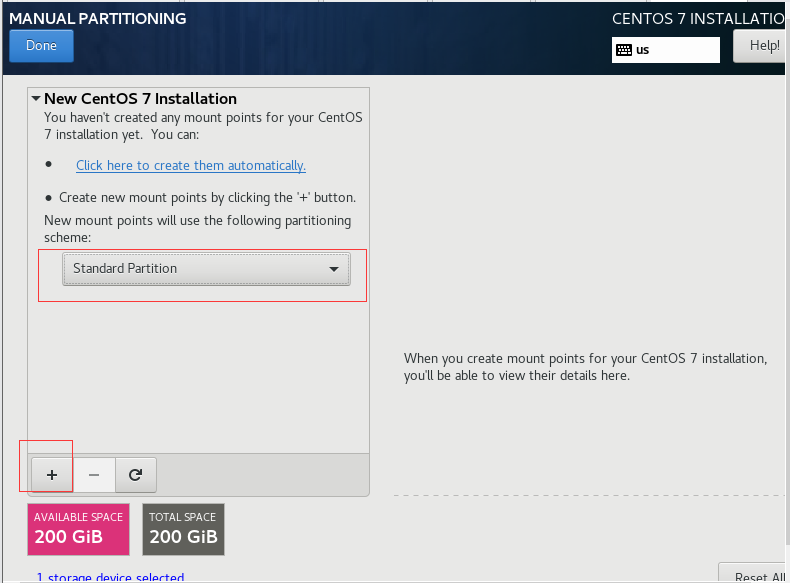
Task: Add a new mount point with plus button
Action: 52,475
